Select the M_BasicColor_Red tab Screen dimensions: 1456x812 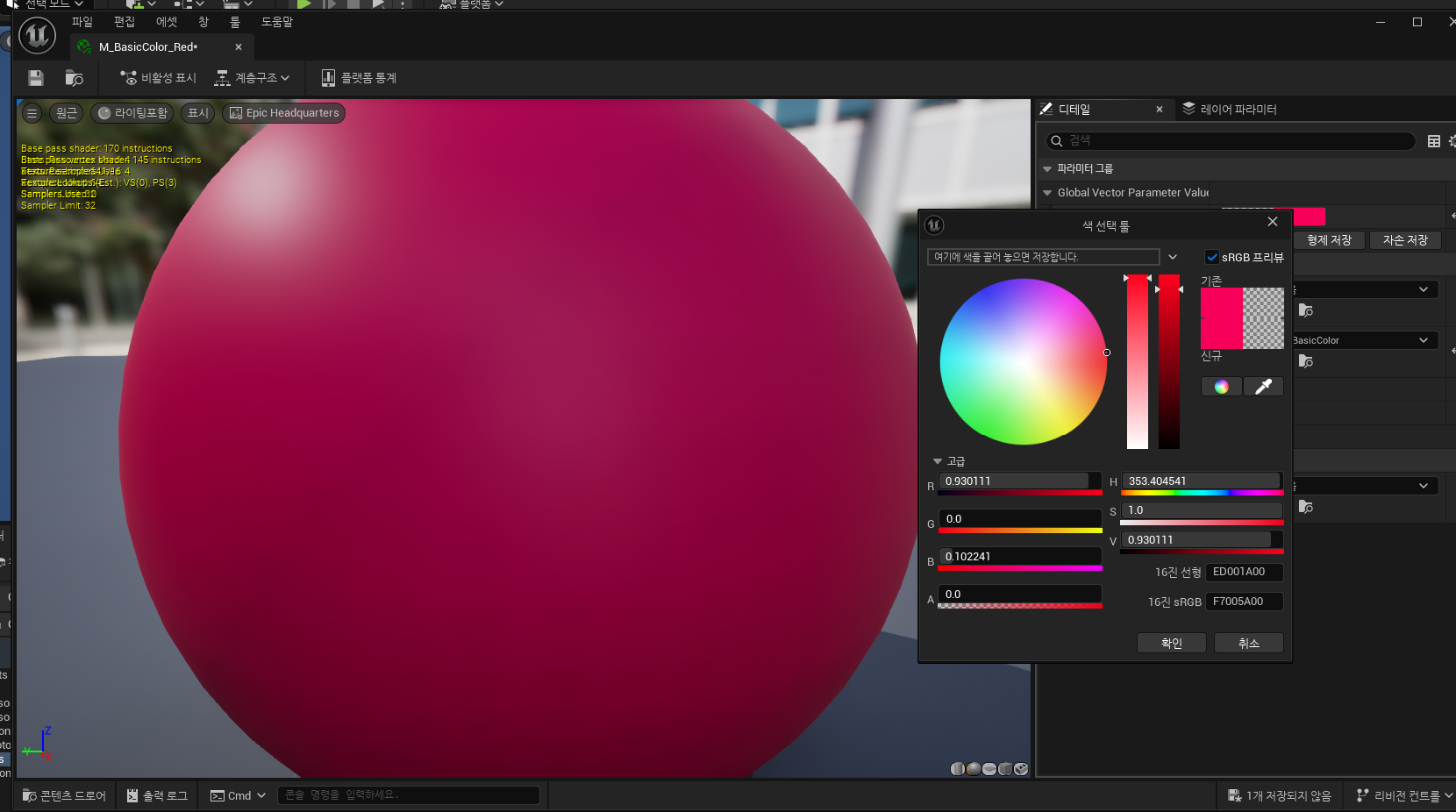point(149,47)
